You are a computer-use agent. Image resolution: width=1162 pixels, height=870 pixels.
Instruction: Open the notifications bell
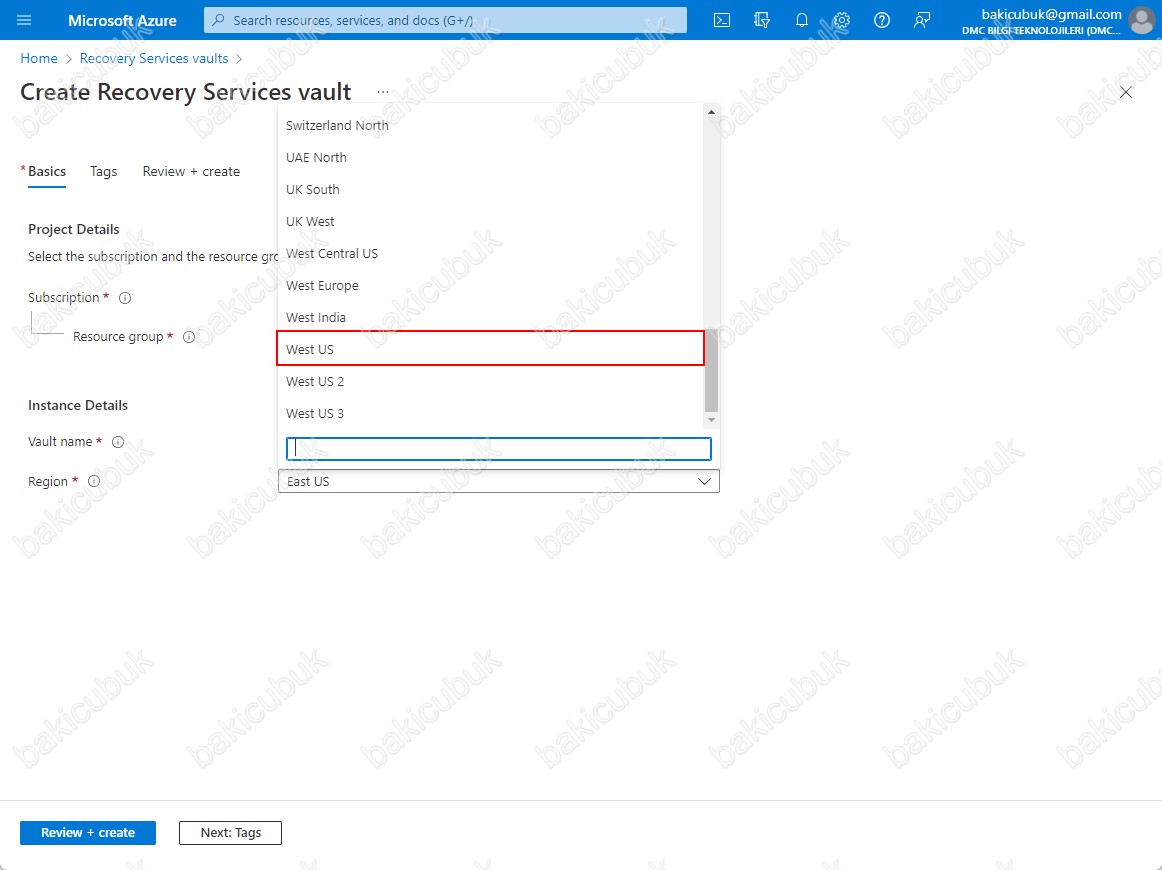(x=802, y=20)
